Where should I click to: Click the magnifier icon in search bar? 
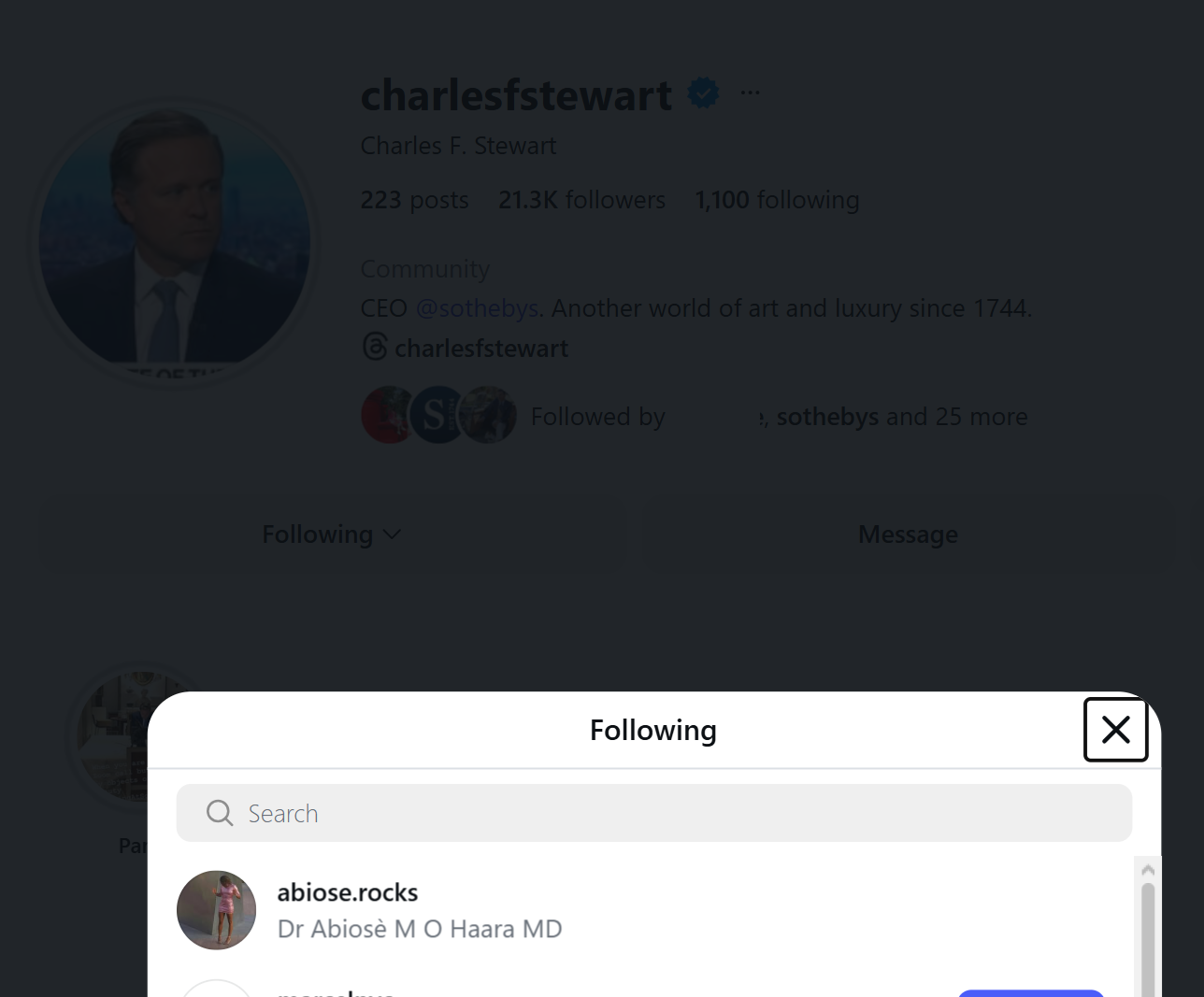[220, 813]
